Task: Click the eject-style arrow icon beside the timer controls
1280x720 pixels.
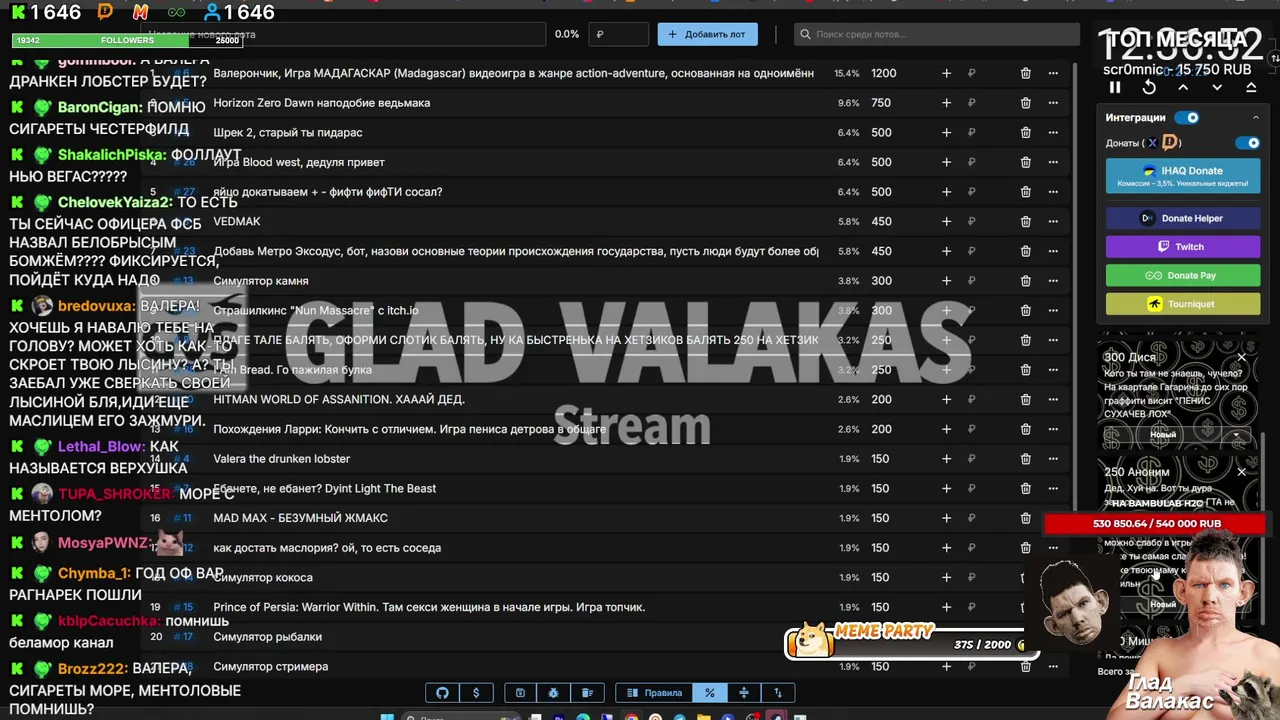Action: click(x=1251, y=88)
